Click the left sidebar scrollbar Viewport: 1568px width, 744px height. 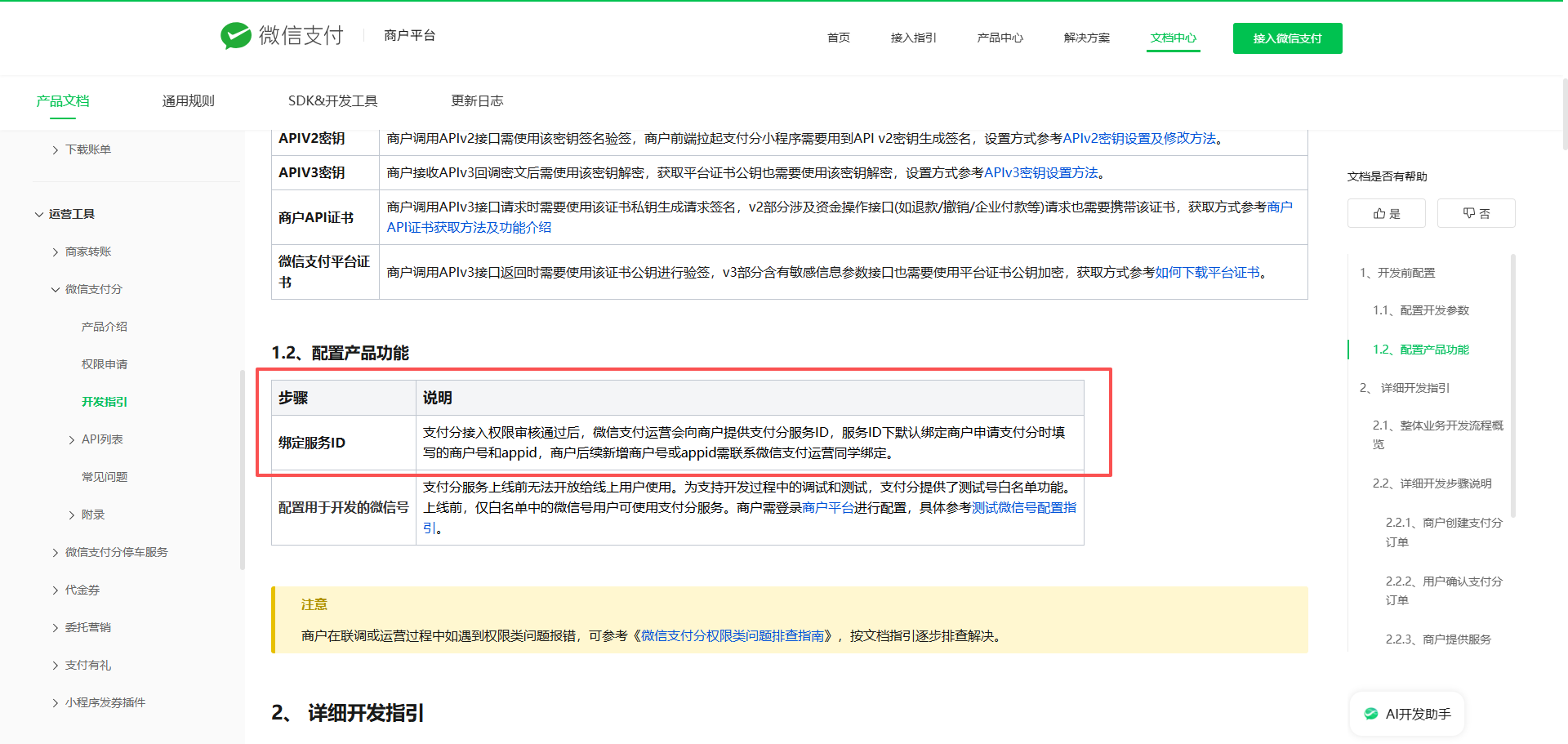(242, 470)
